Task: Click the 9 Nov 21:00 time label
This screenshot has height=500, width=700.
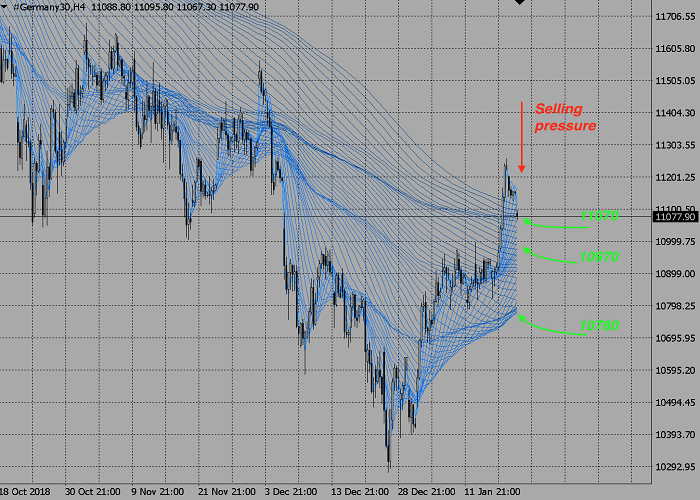Action: pos(158,492)
